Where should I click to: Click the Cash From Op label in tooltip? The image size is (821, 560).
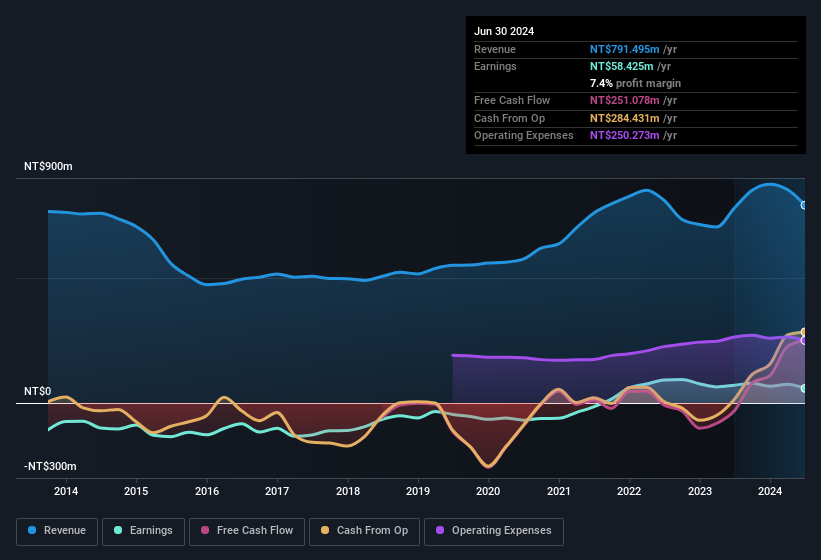tap(509, 118)
